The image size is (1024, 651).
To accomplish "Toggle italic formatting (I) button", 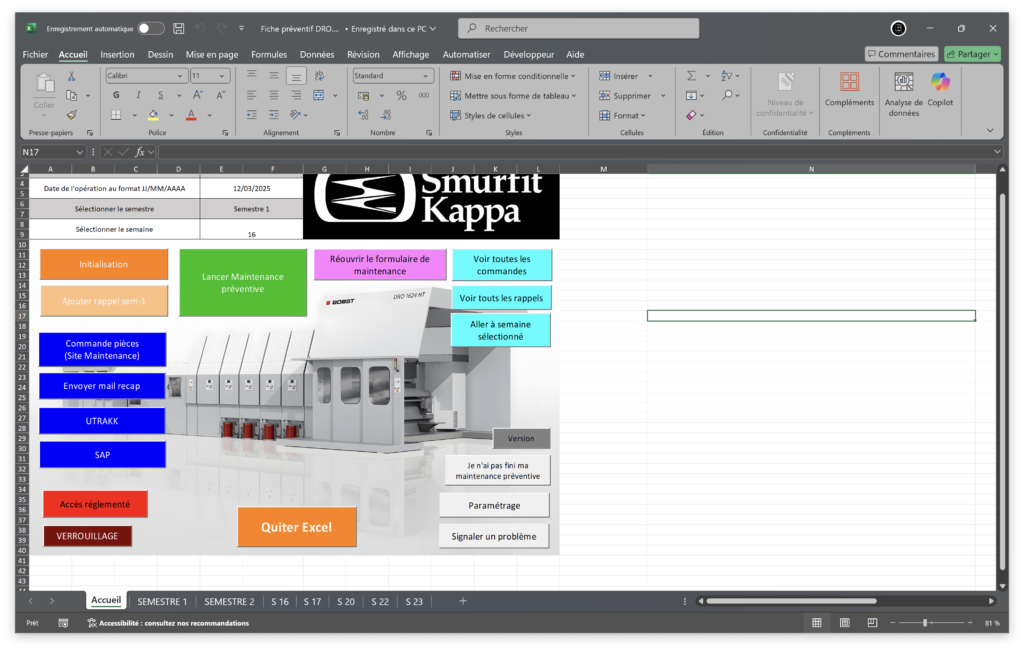I will [x=136, y=95].
